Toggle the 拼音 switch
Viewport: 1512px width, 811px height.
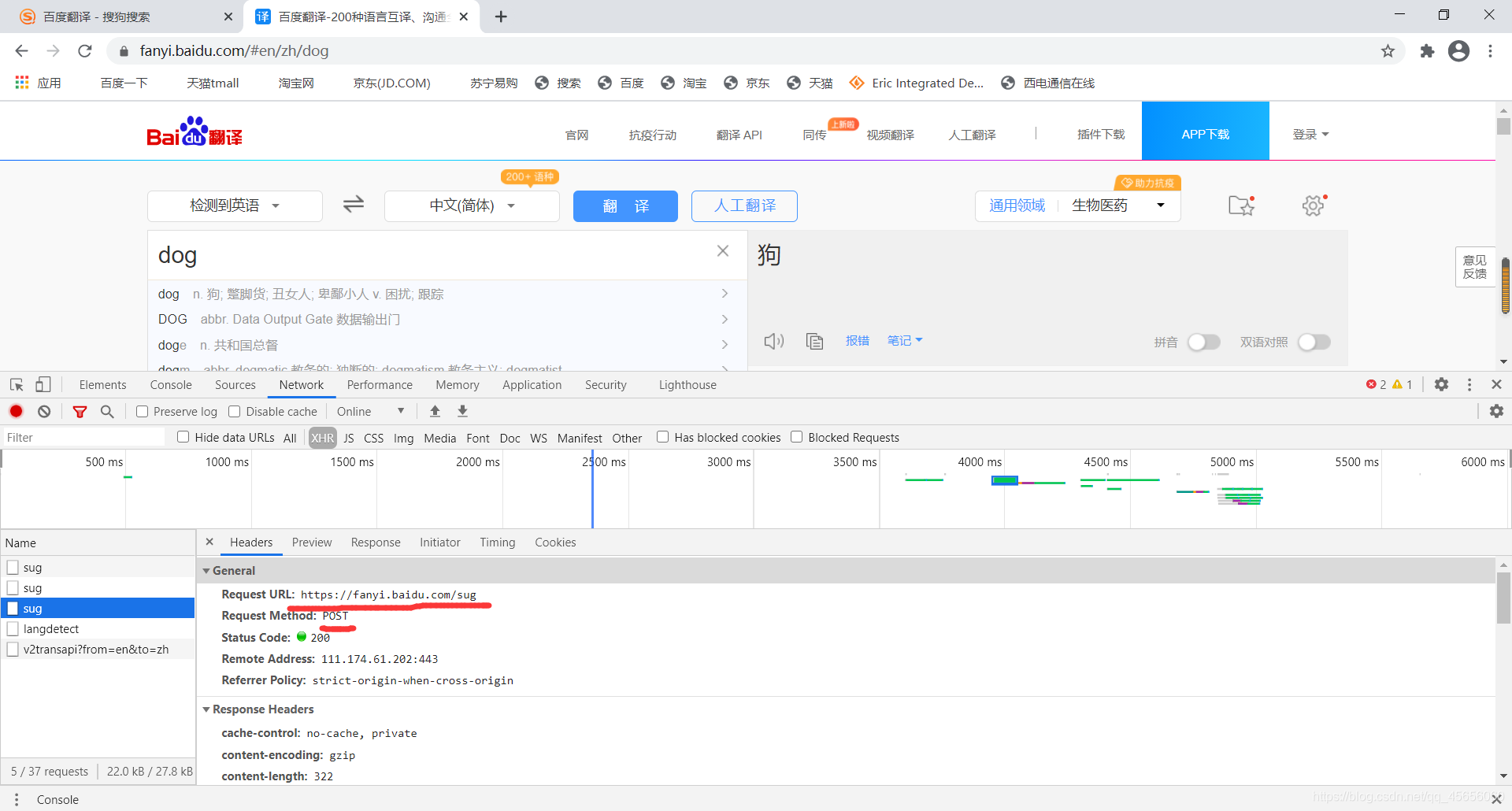click(1203, 342)
